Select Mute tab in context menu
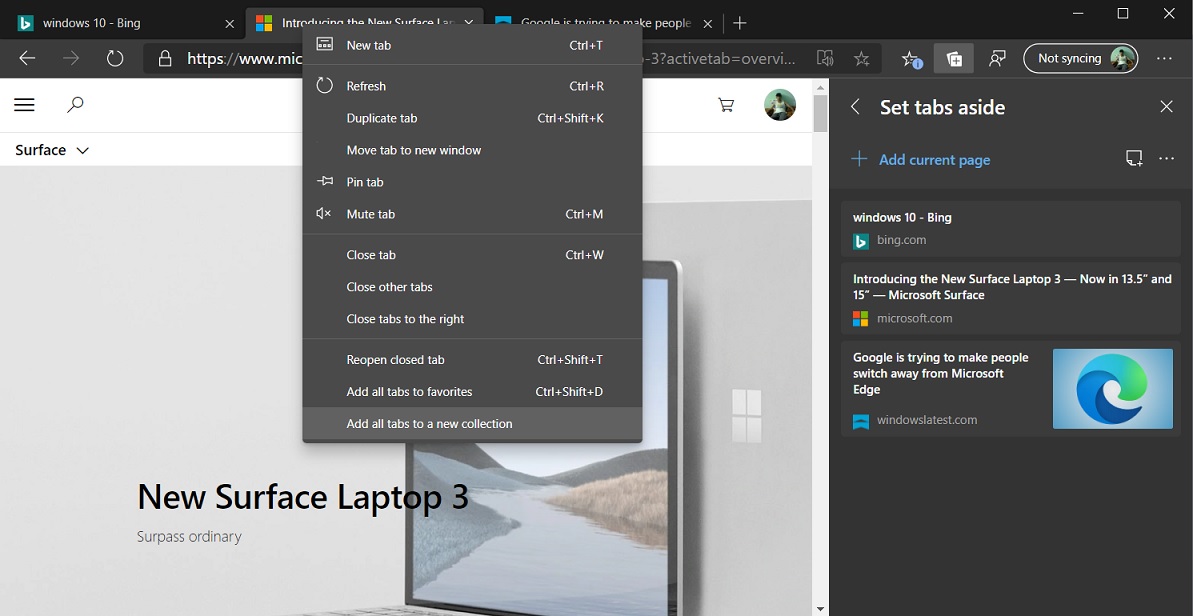Image resolution: width=1193 pixels, height=616 pixels. [370, 214]
